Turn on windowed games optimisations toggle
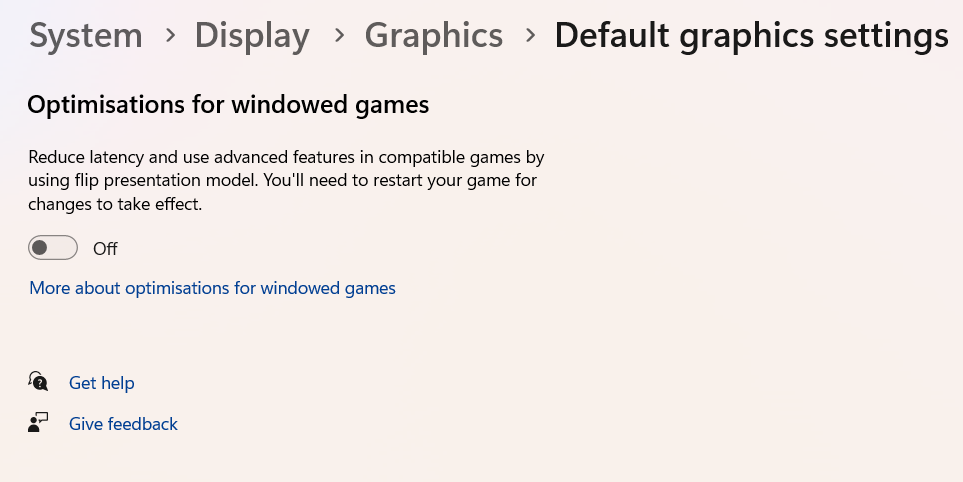The height and width of the screenshot is (482, 963). [x=53, y=247]
